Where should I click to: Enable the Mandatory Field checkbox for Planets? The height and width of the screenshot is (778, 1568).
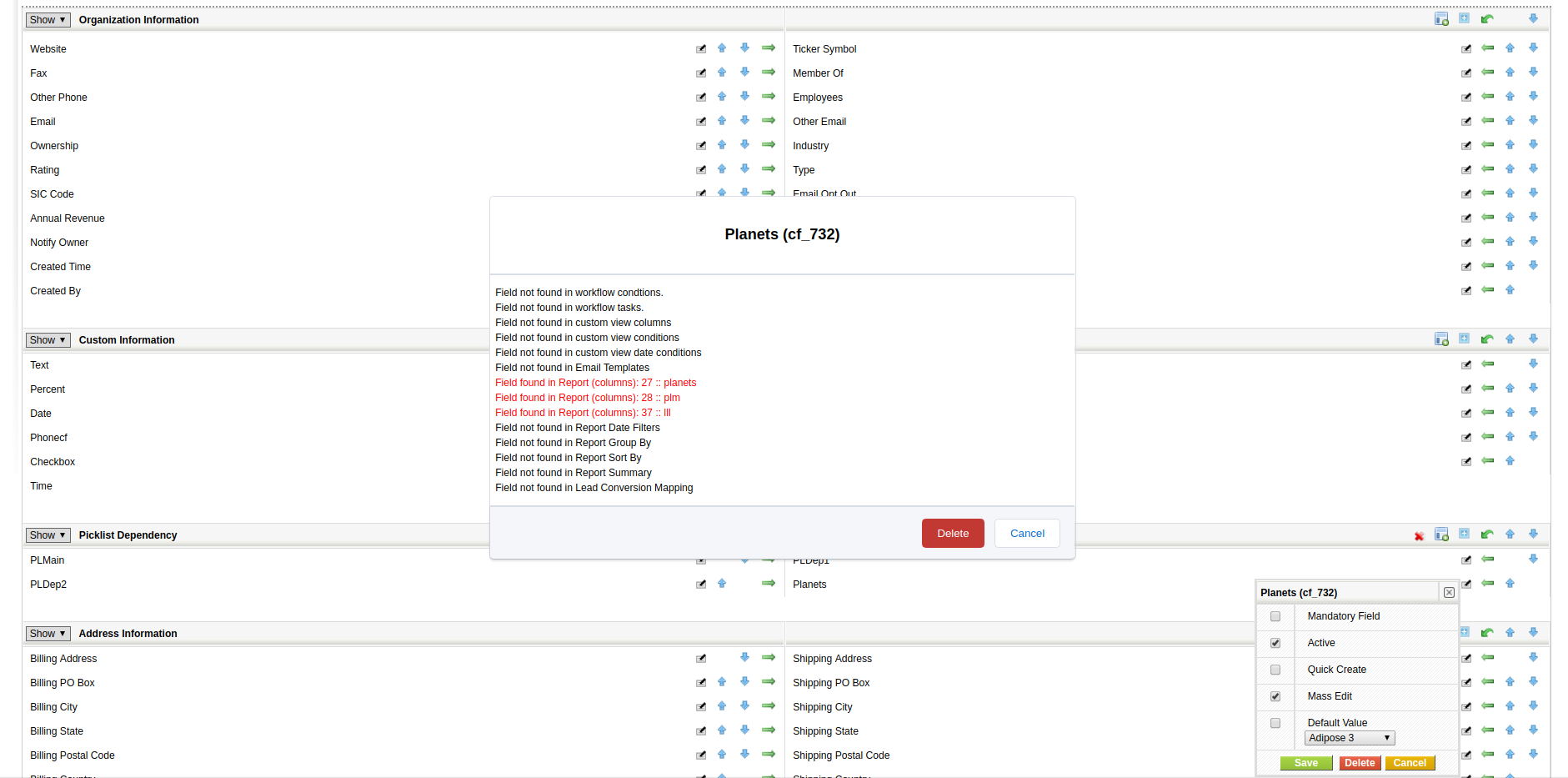[x=1275, y=616]
